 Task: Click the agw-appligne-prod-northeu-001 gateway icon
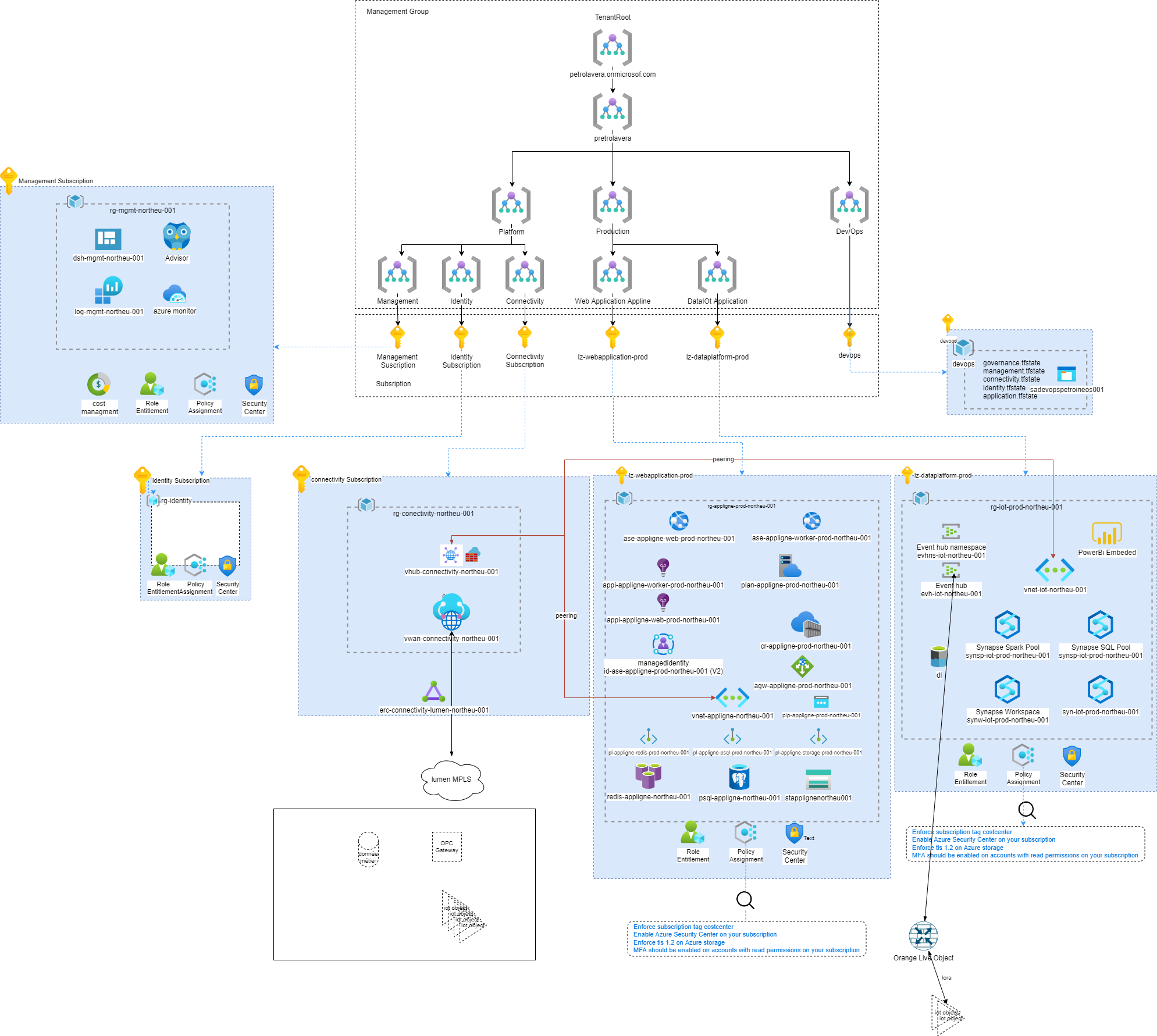pos(802,667)
